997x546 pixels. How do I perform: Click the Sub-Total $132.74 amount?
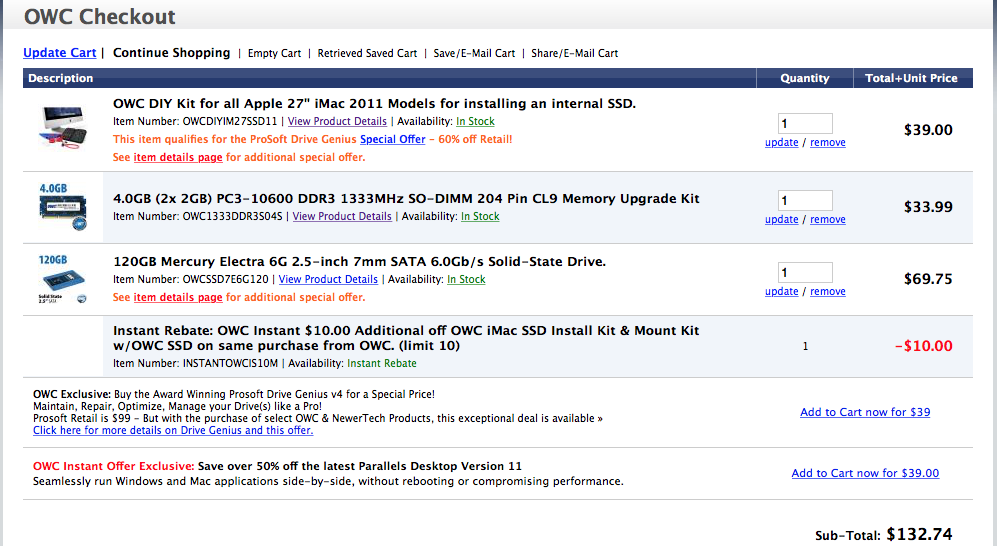click(919, 535)
